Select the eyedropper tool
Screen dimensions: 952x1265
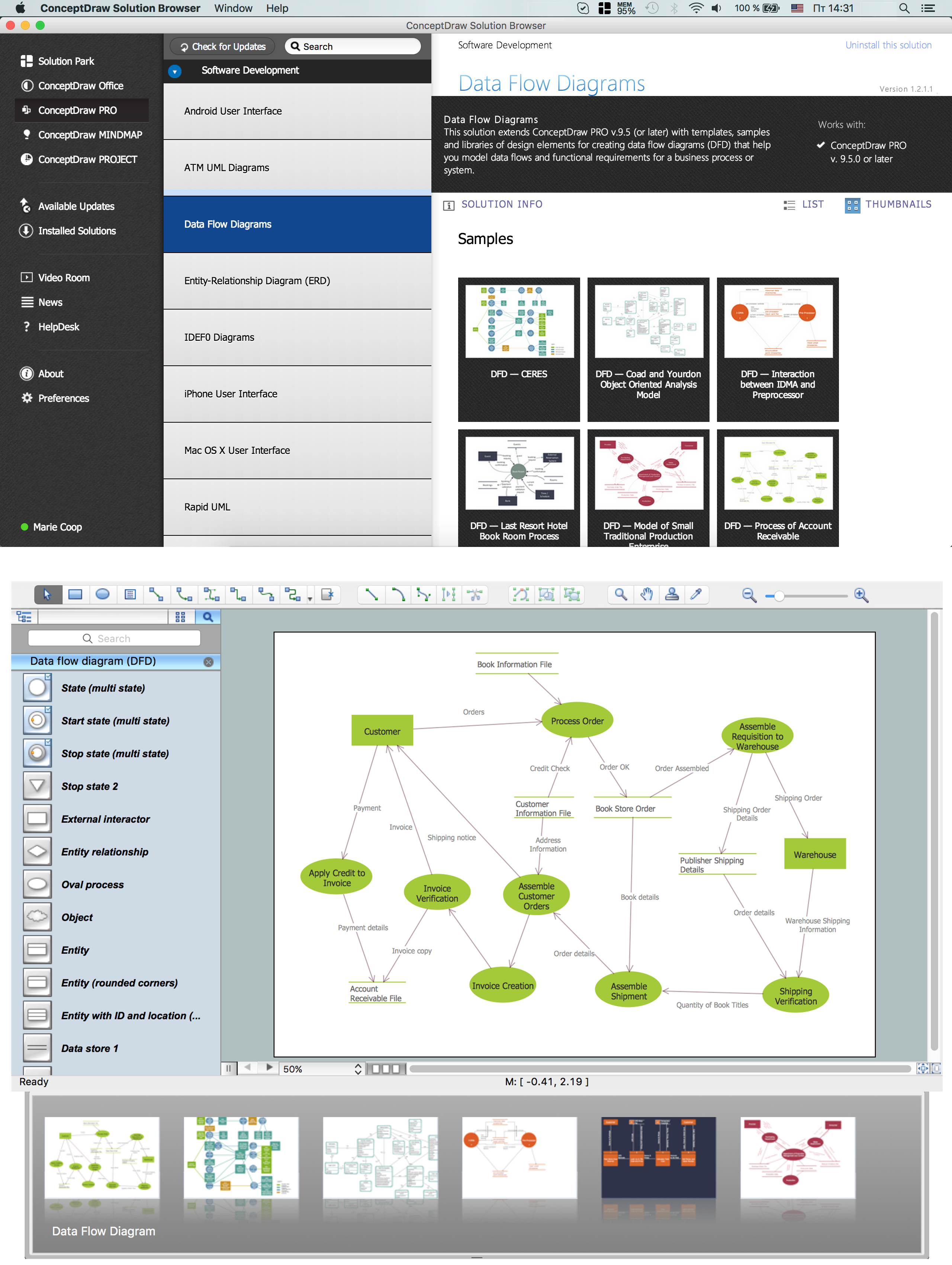[x=697, y=595]
